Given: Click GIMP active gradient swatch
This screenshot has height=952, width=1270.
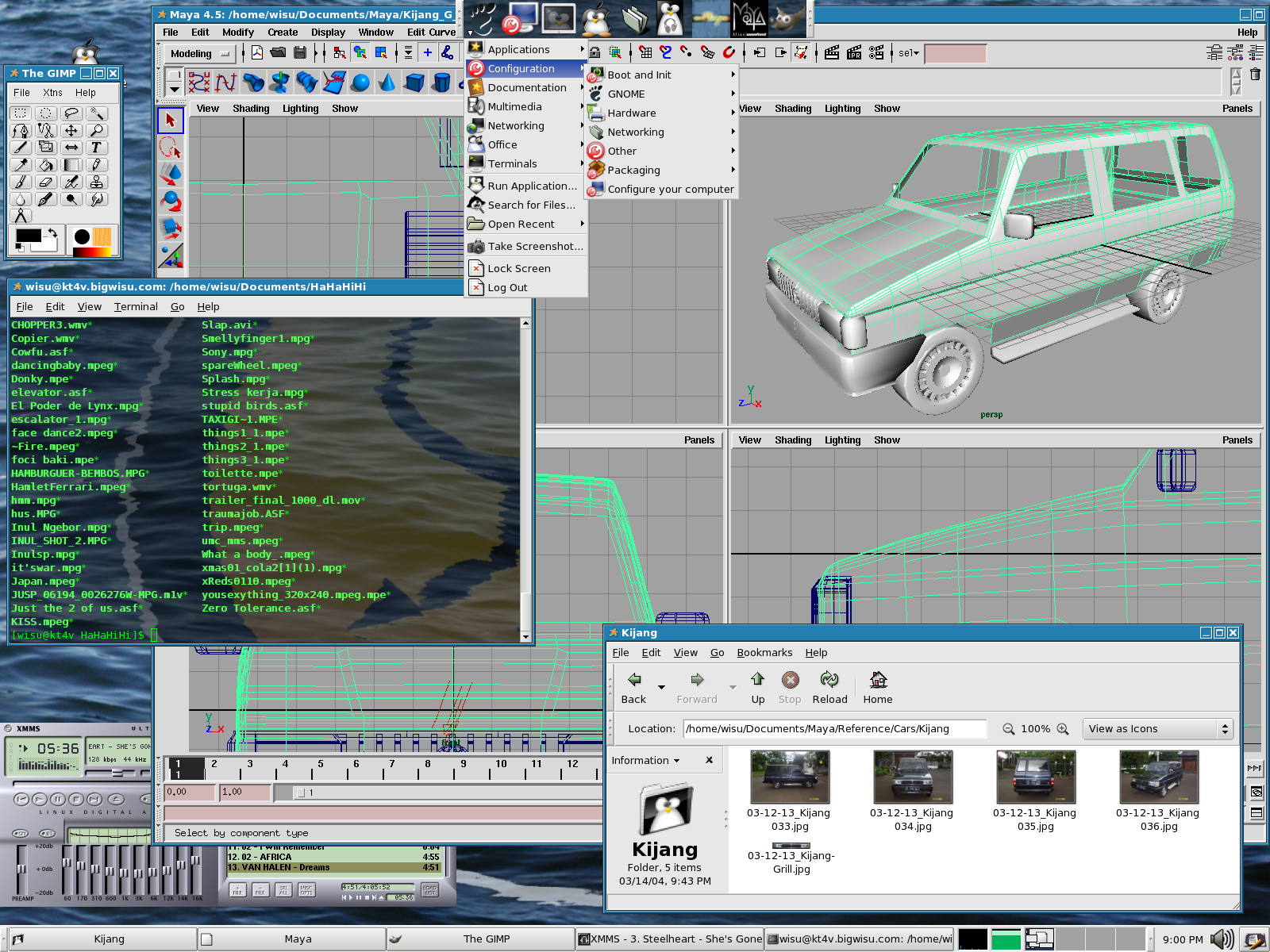Looking at the screenshot, I should coord(91,252).
